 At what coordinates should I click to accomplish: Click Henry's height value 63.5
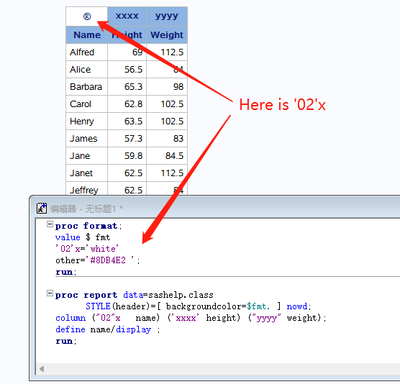(133, 121)
